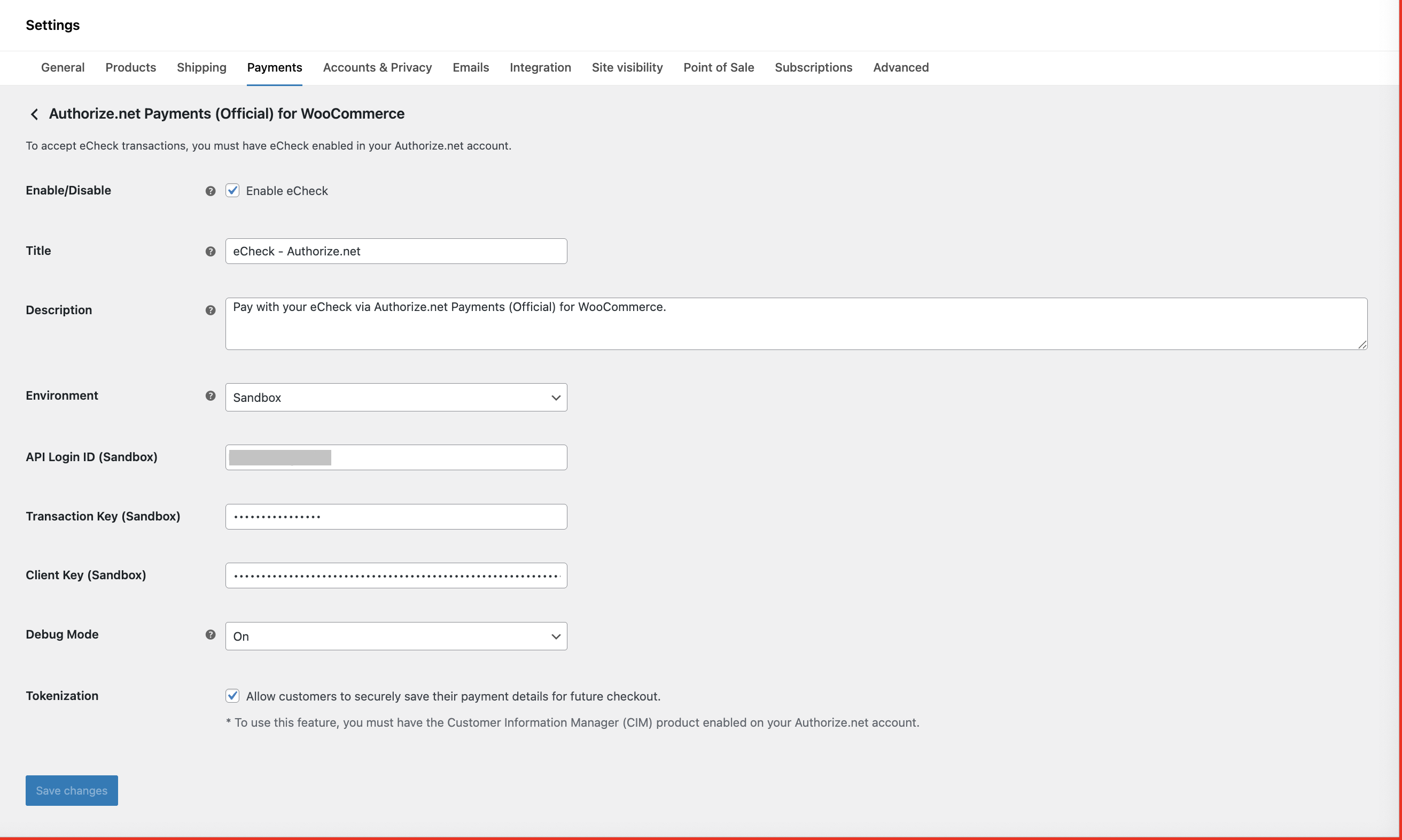Switch to the General tab
The image size is (1402, 840).
pyautogui.click(x=63, y=67)
